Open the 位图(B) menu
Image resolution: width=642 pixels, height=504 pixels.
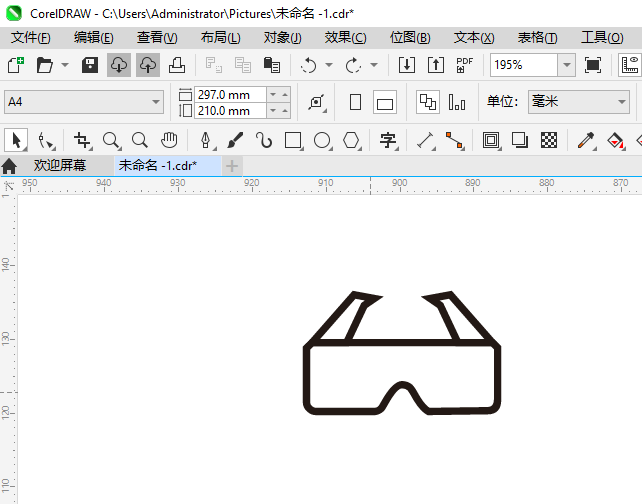410,38
